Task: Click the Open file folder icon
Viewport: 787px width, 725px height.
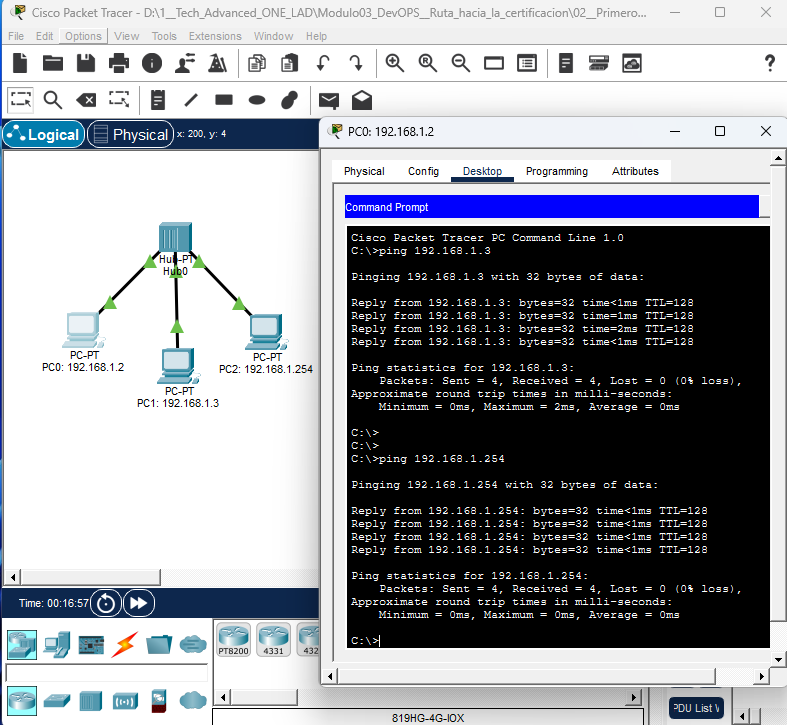Action: tap(53, 63)
